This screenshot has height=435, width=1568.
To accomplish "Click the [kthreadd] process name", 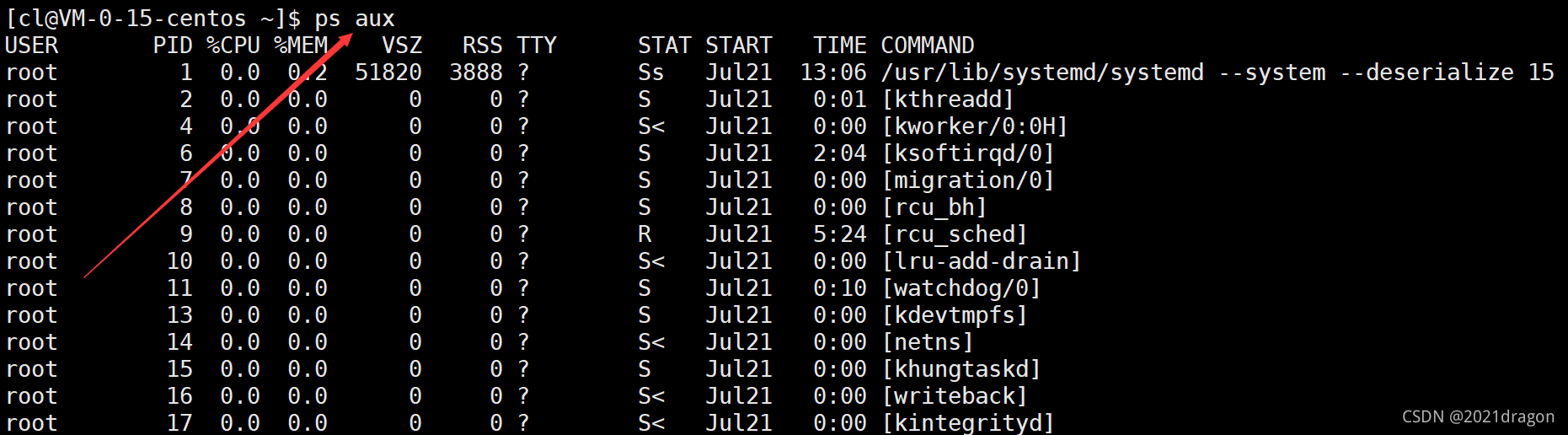I will (948, 99).
